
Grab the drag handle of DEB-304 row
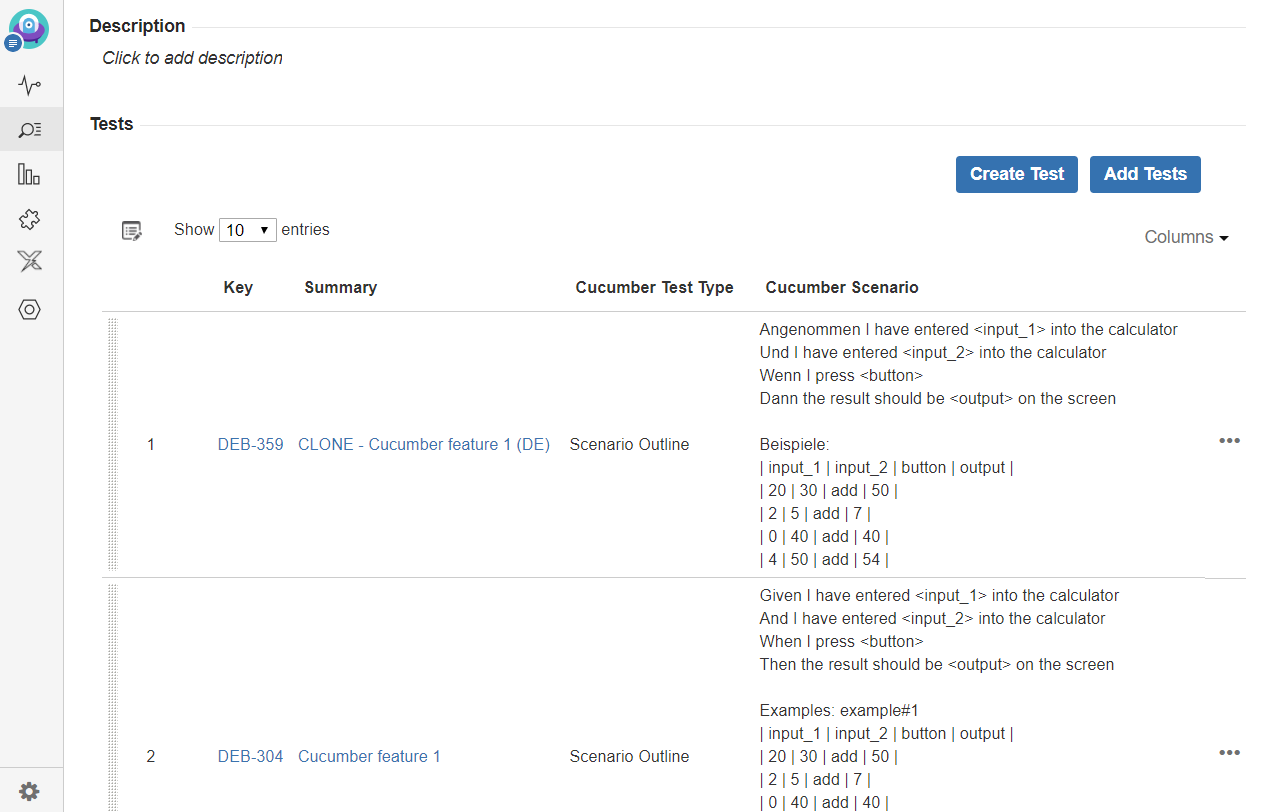point(112,698)
